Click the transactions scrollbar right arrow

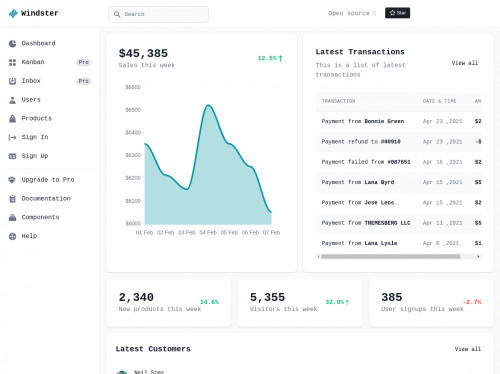point(478,256)
